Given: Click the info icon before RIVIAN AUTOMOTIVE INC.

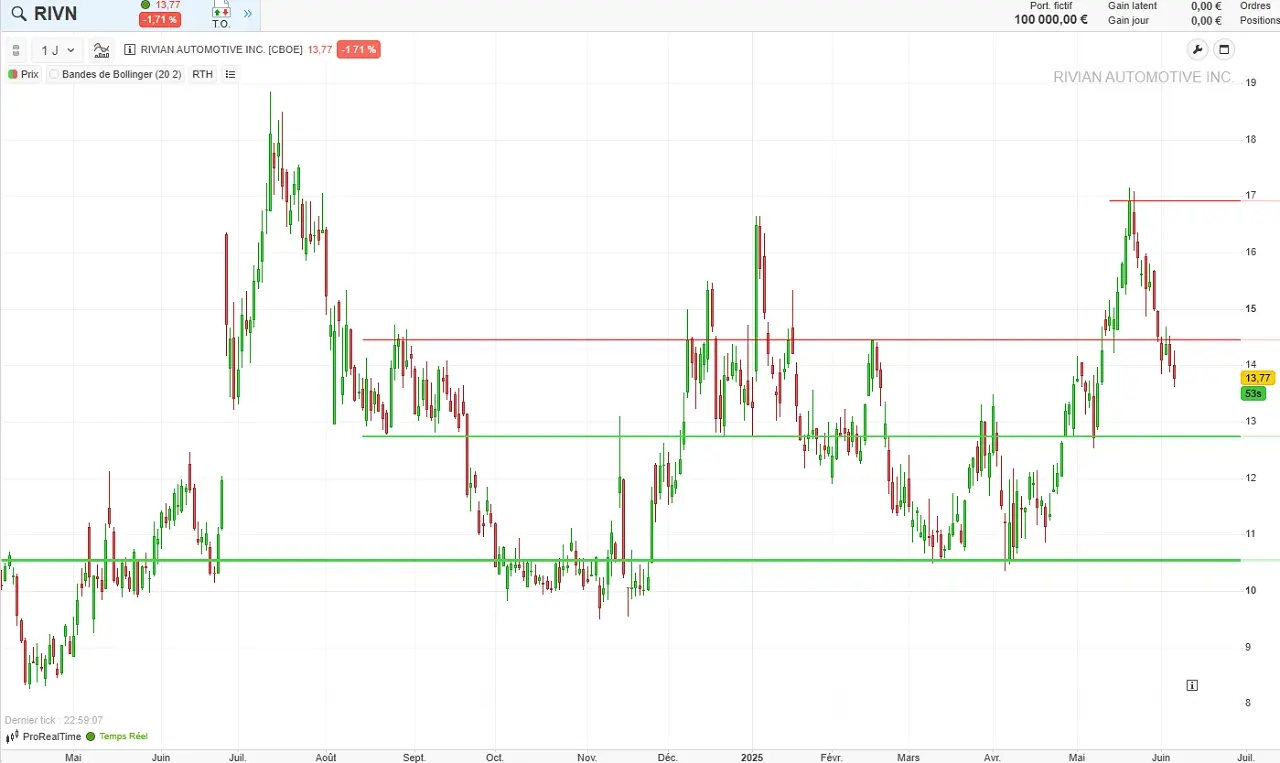Looking at the screenshot, I should pos(130,49).
